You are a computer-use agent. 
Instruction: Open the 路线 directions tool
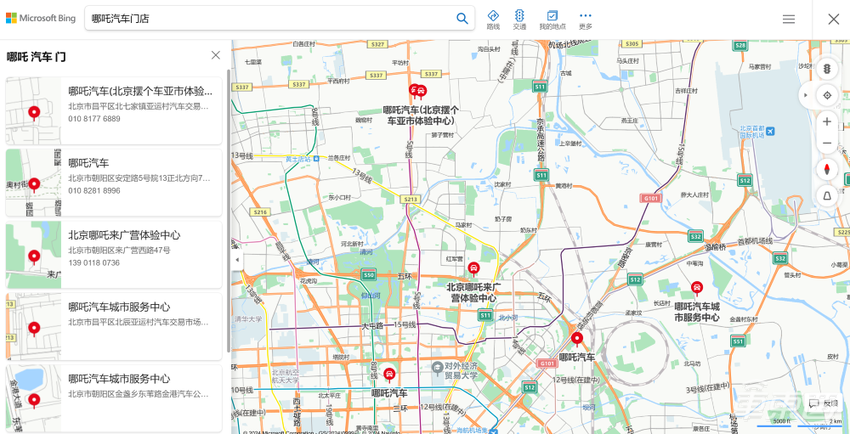(x=493, y=20)
